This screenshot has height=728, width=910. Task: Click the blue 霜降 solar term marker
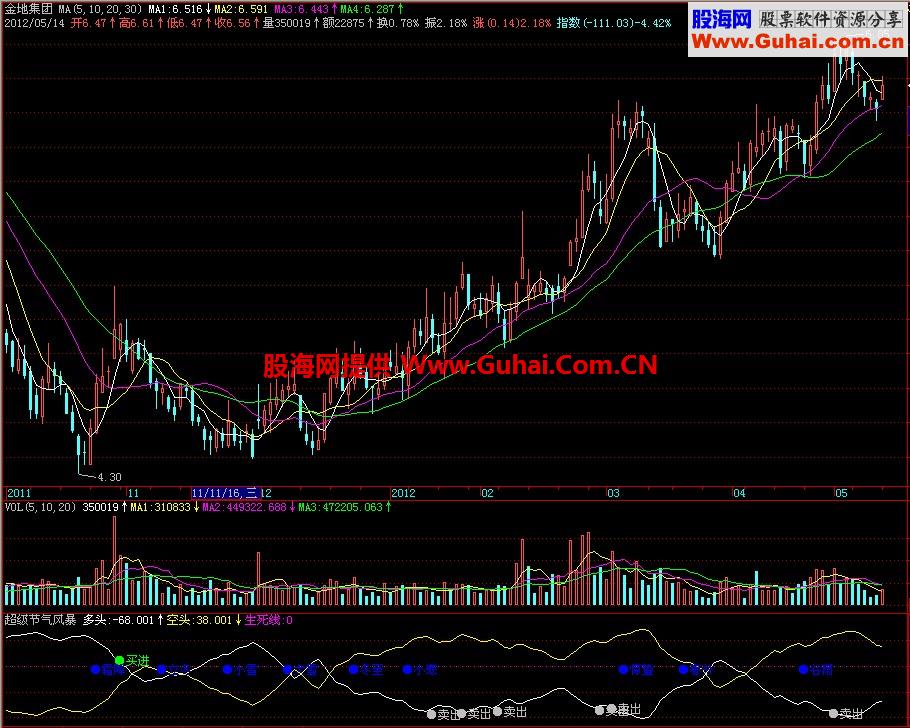(x=96, y=669)
